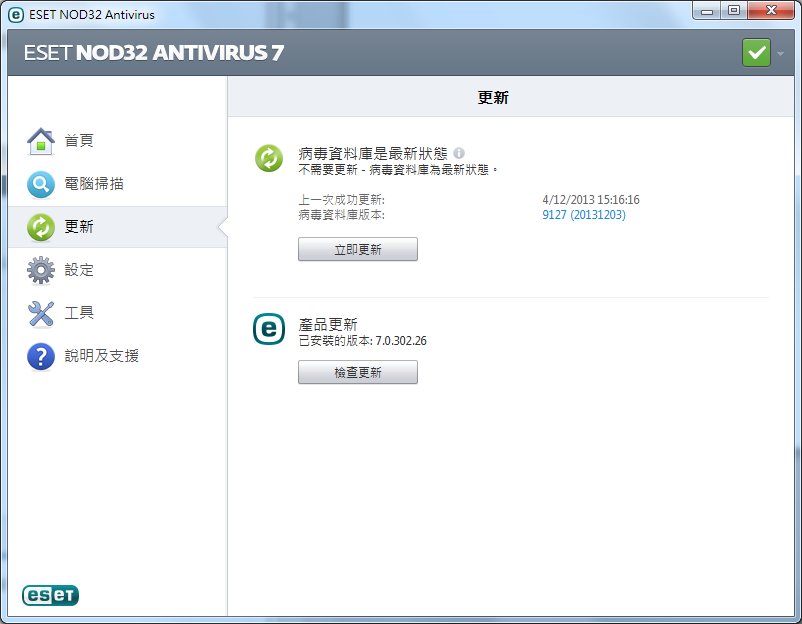Click the 檢查更新 button
Screen dimensions: 802x624
(x=358, y=372)
